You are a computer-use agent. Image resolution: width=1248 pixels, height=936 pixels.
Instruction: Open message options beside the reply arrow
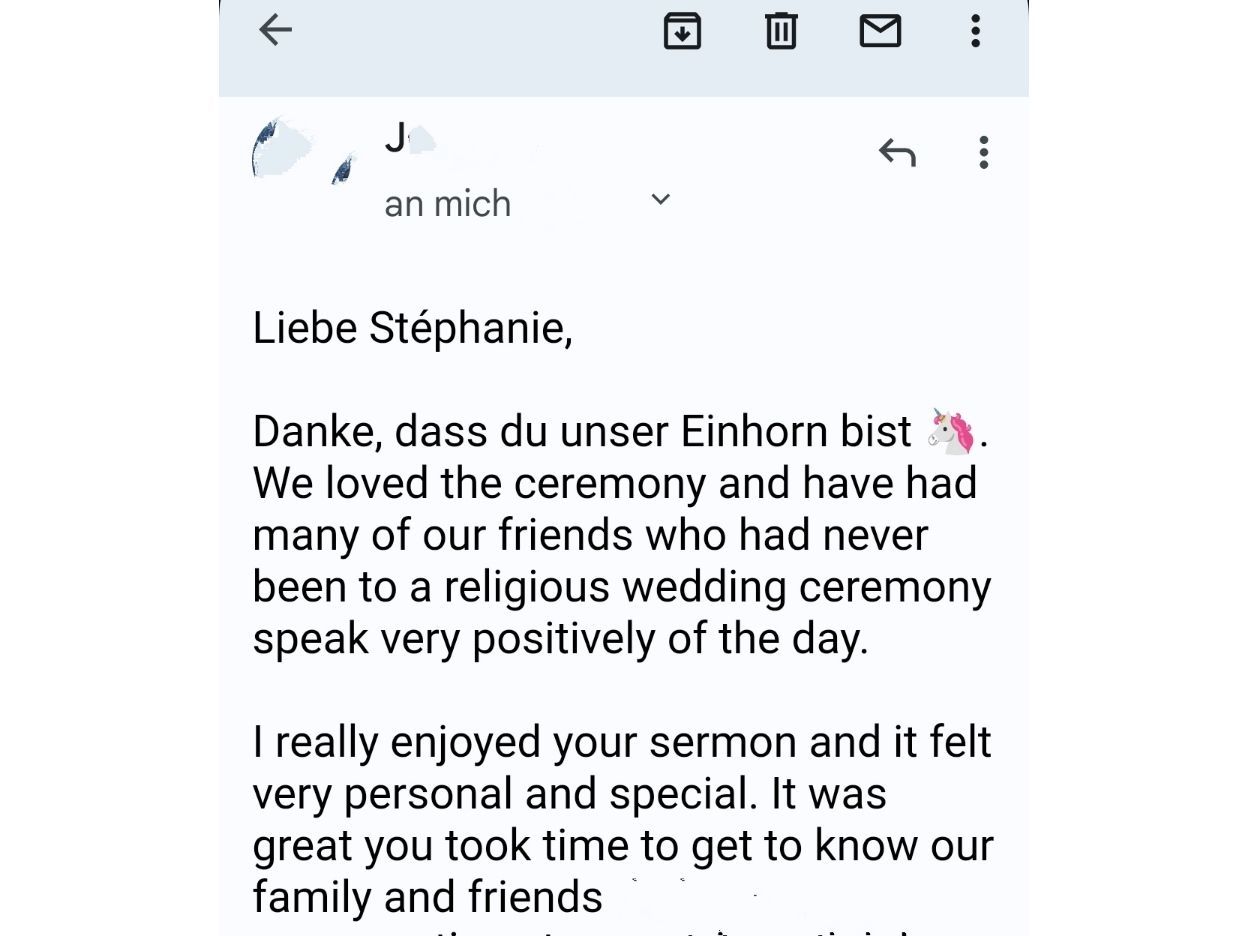coord(984,153)
